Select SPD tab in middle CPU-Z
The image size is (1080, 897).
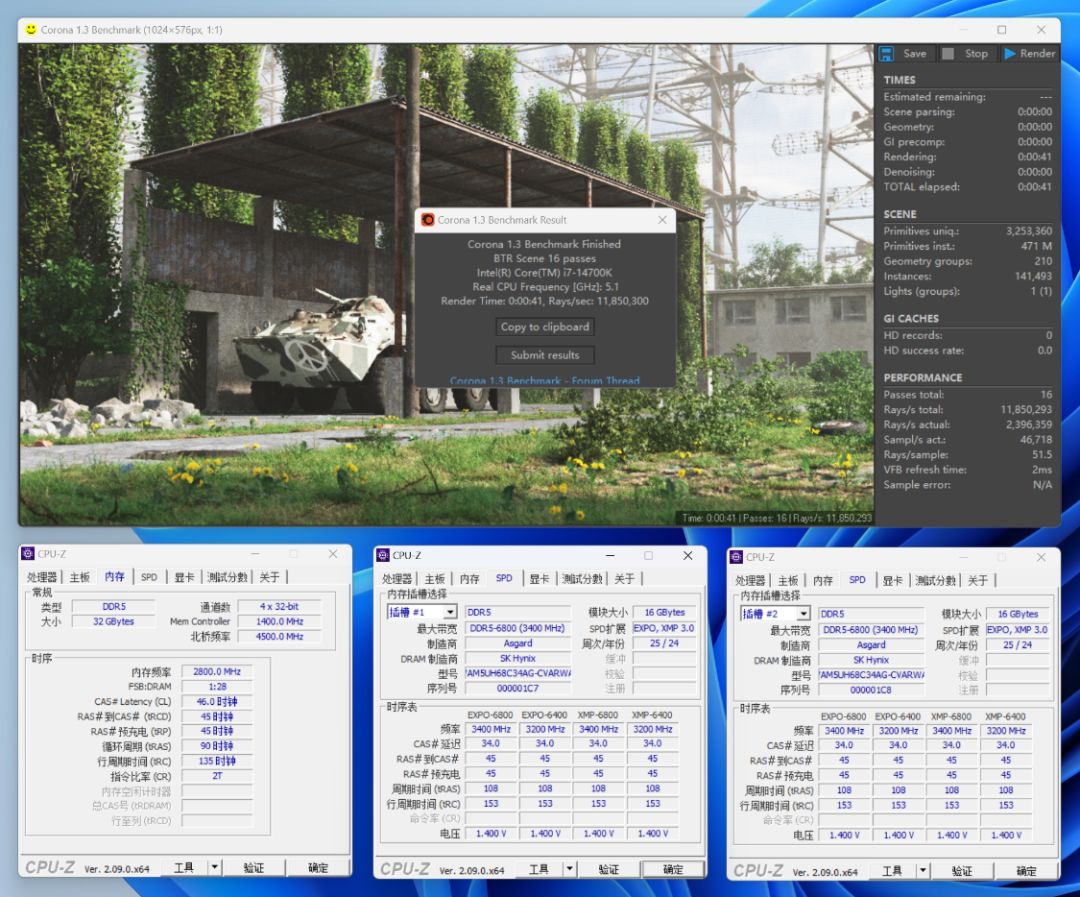coord(504,578)
